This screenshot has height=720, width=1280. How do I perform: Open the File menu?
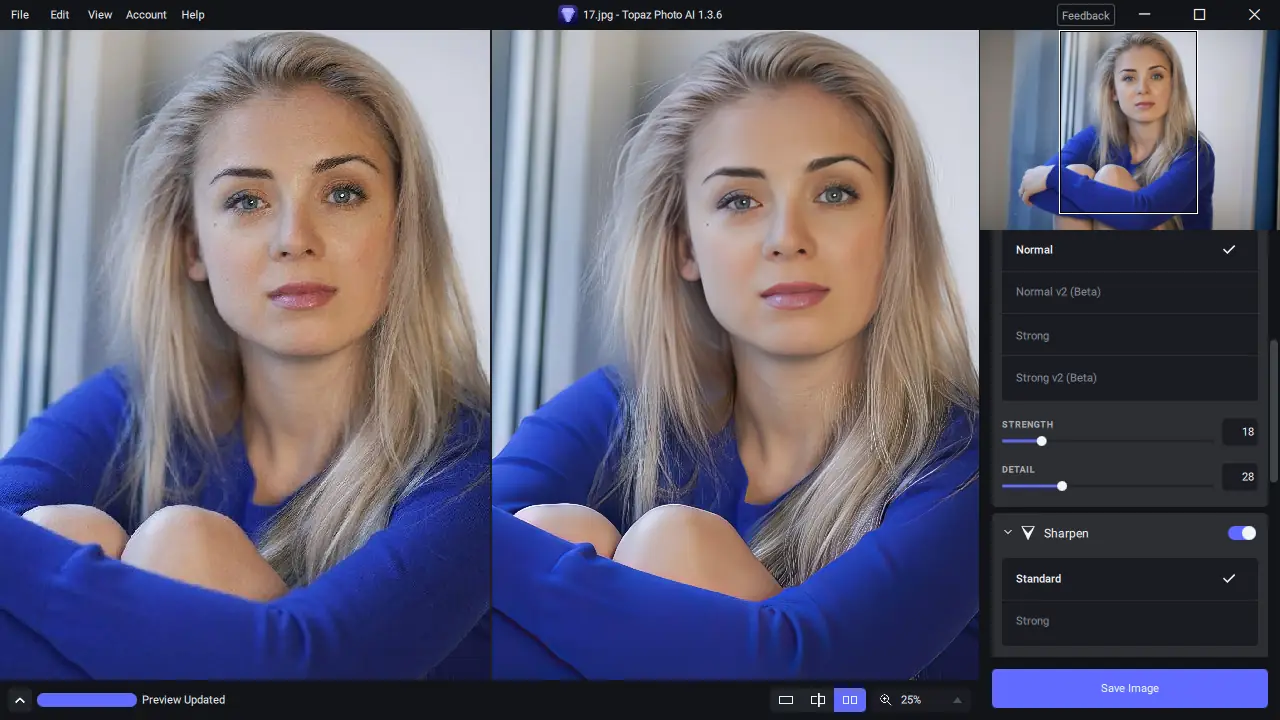tap(20, 15)
